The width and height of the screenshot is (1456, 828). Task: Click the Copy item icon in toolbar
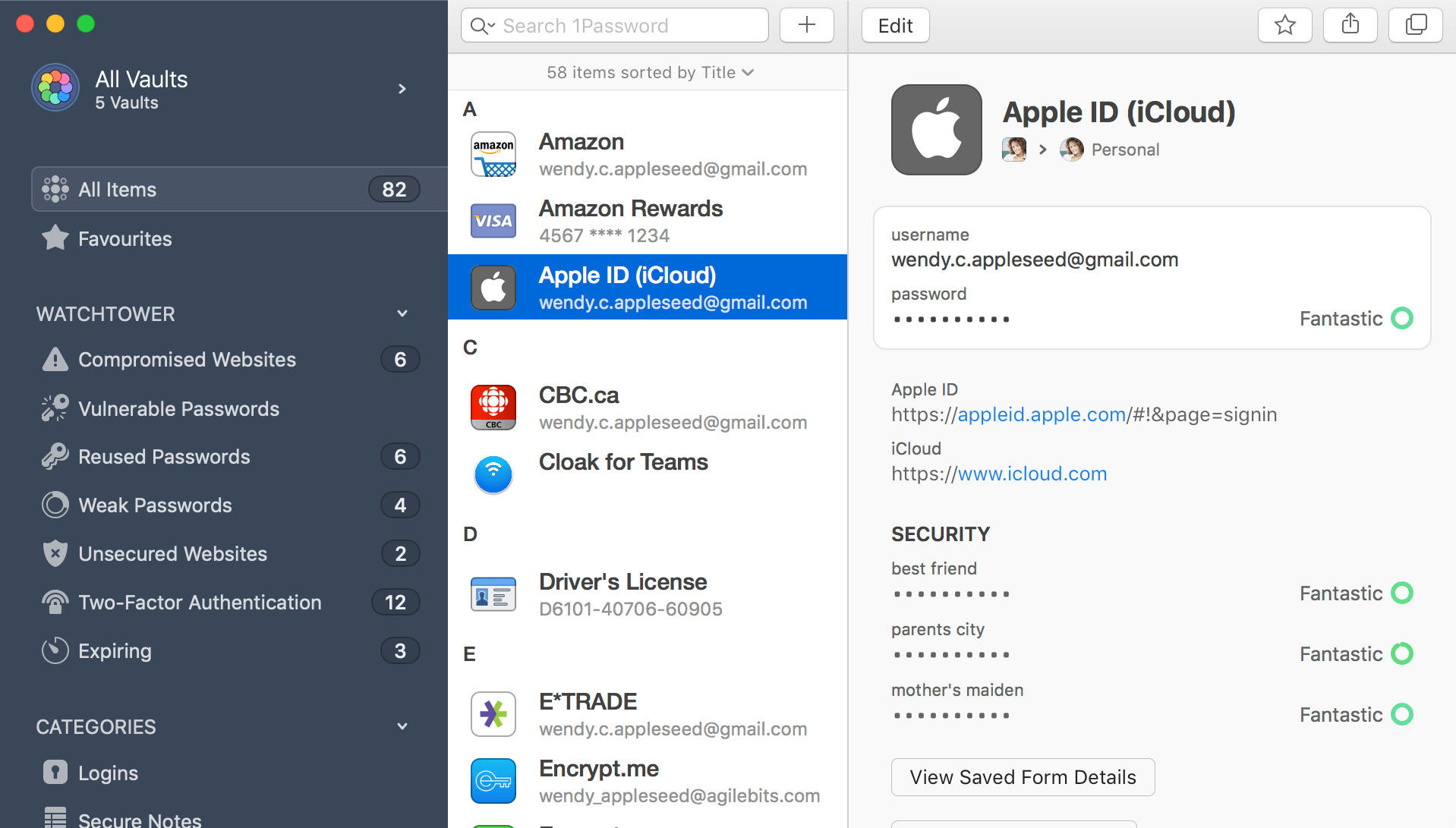[1415, 24]
